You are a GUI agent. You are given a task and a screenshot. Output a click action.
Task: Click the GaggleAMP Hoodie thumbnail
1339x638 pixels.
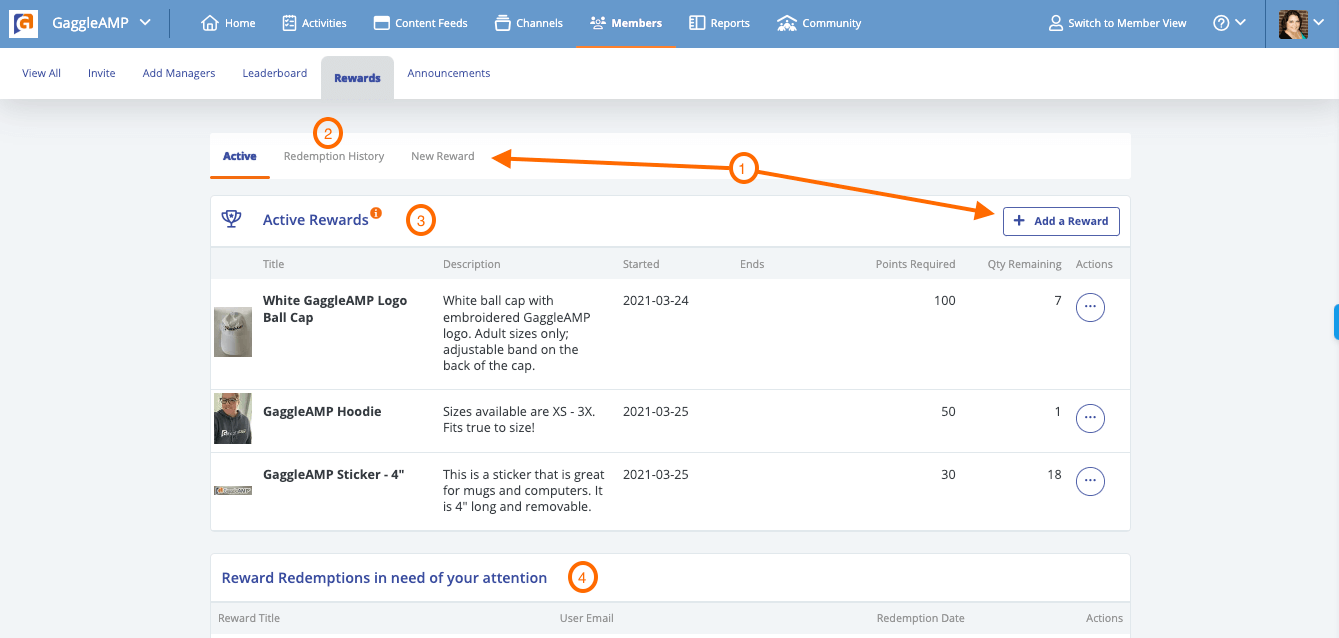click(233, 419)
